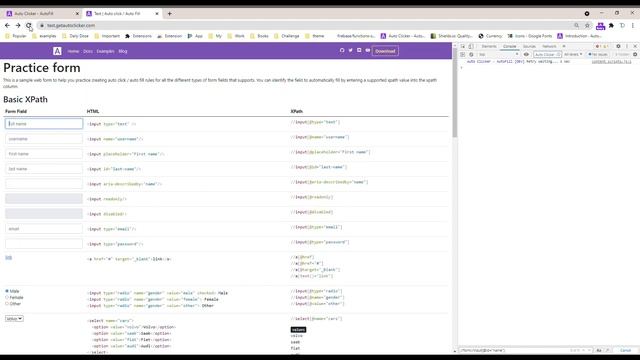Screen dimensions: 640x360
Task: Close the Auto Clicker - AutoFill tab
Action: pyautogui.click(x=77, y=13)
